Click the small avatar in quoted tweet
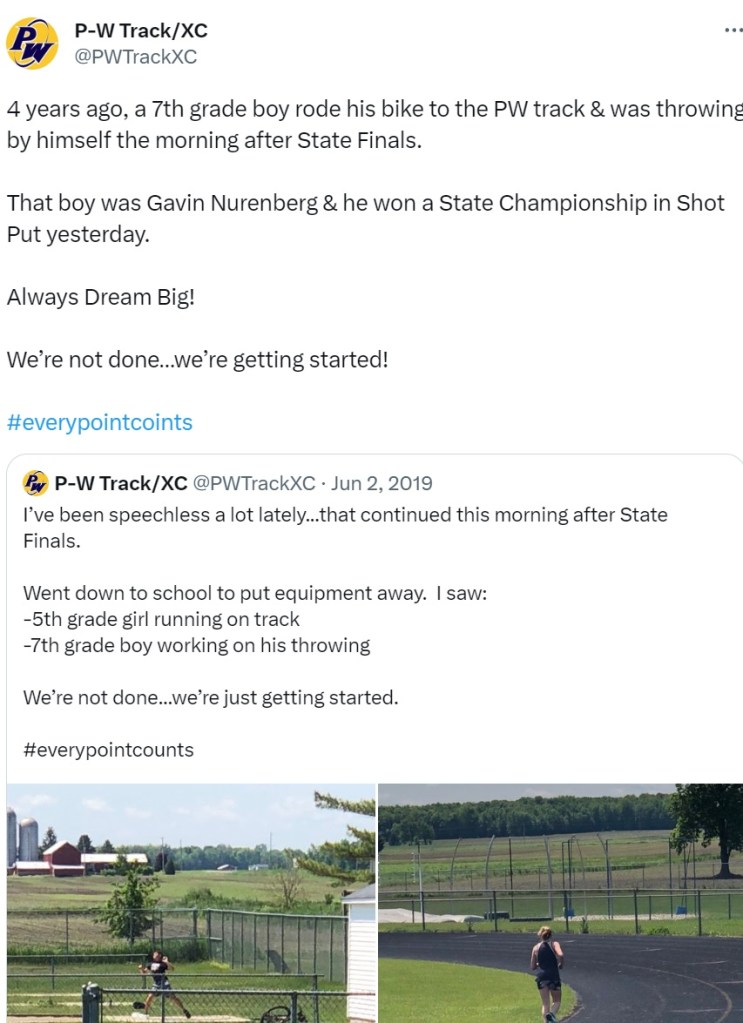 35,484
